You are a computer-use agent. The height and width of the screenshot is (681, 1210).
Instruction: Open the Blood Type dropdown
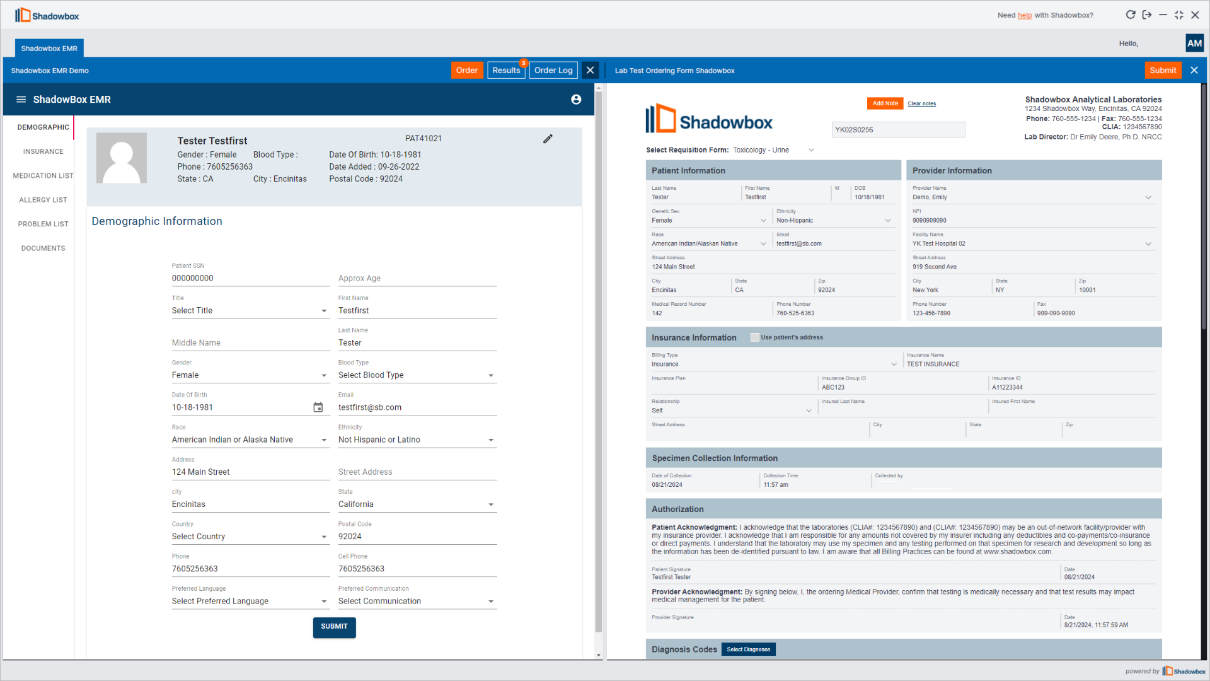tap(417, 375)
